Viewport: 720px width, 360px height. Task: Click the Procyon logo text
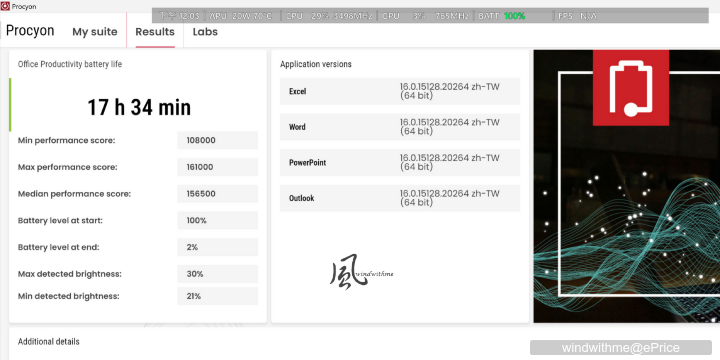pyautogui.click(x=30, y=31)
